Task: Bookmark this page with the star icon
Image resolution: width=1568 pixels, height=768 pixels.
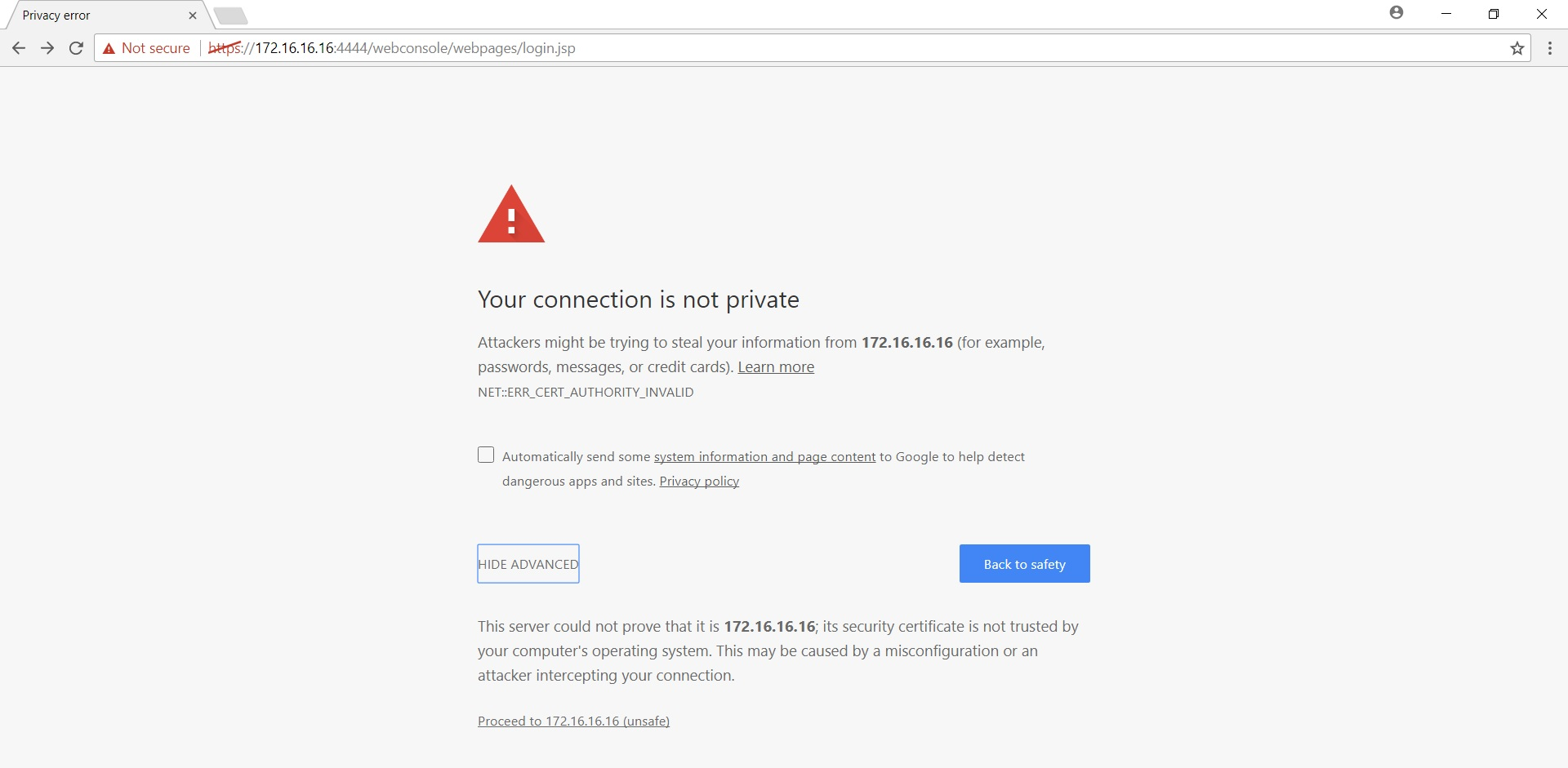Action: (x=1517, y=48)
